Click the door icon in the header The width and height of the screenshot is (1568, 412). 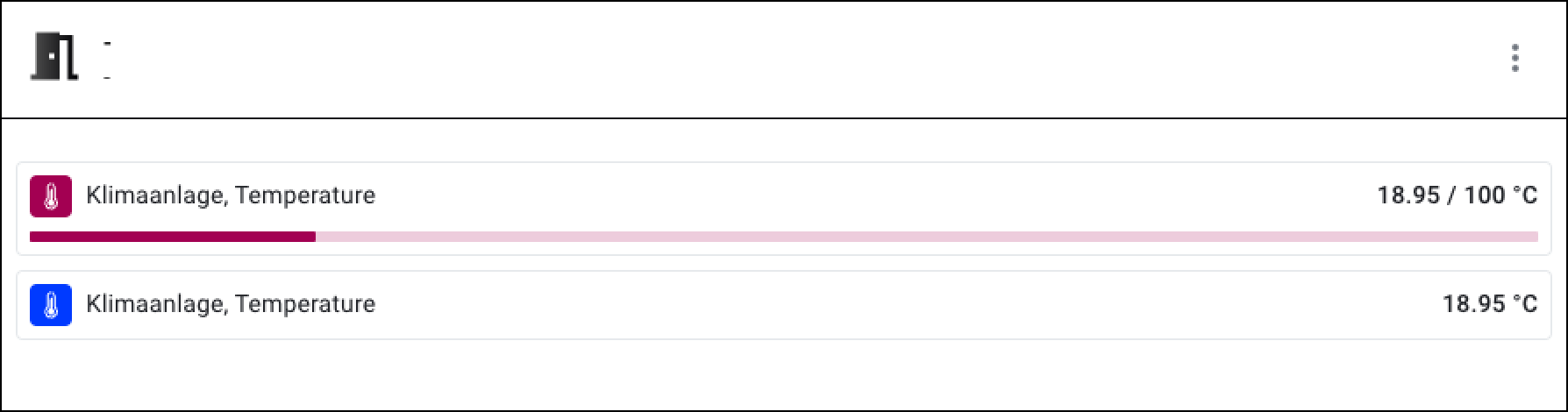pyautogui.click(x=54, y=57)
